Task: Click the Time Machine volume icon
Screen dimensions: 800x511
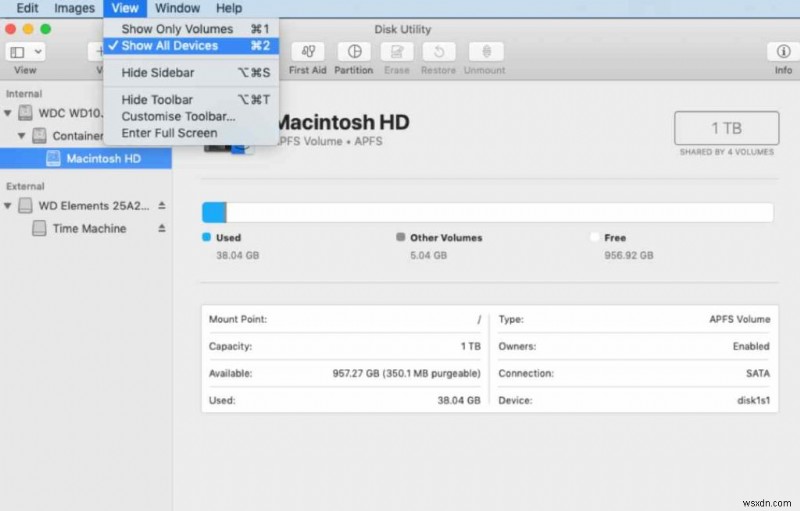Action: click(x=39, y=228)
